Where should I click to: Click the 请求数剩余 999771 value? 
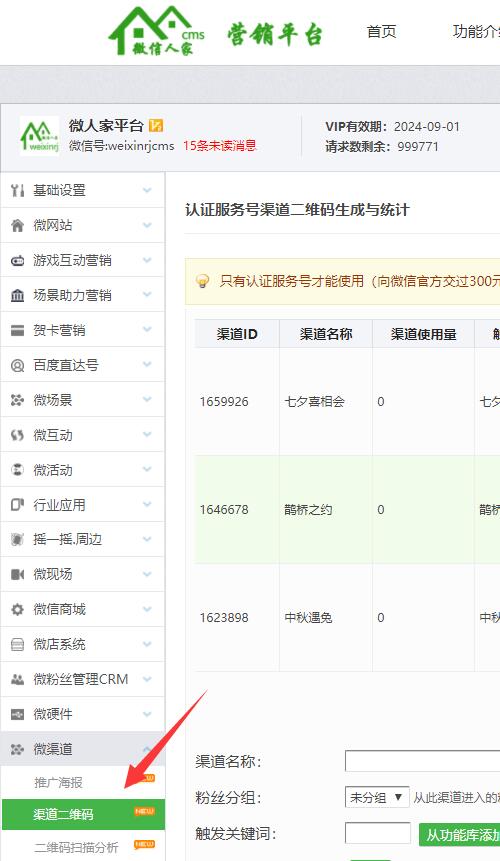coord(418,147)
